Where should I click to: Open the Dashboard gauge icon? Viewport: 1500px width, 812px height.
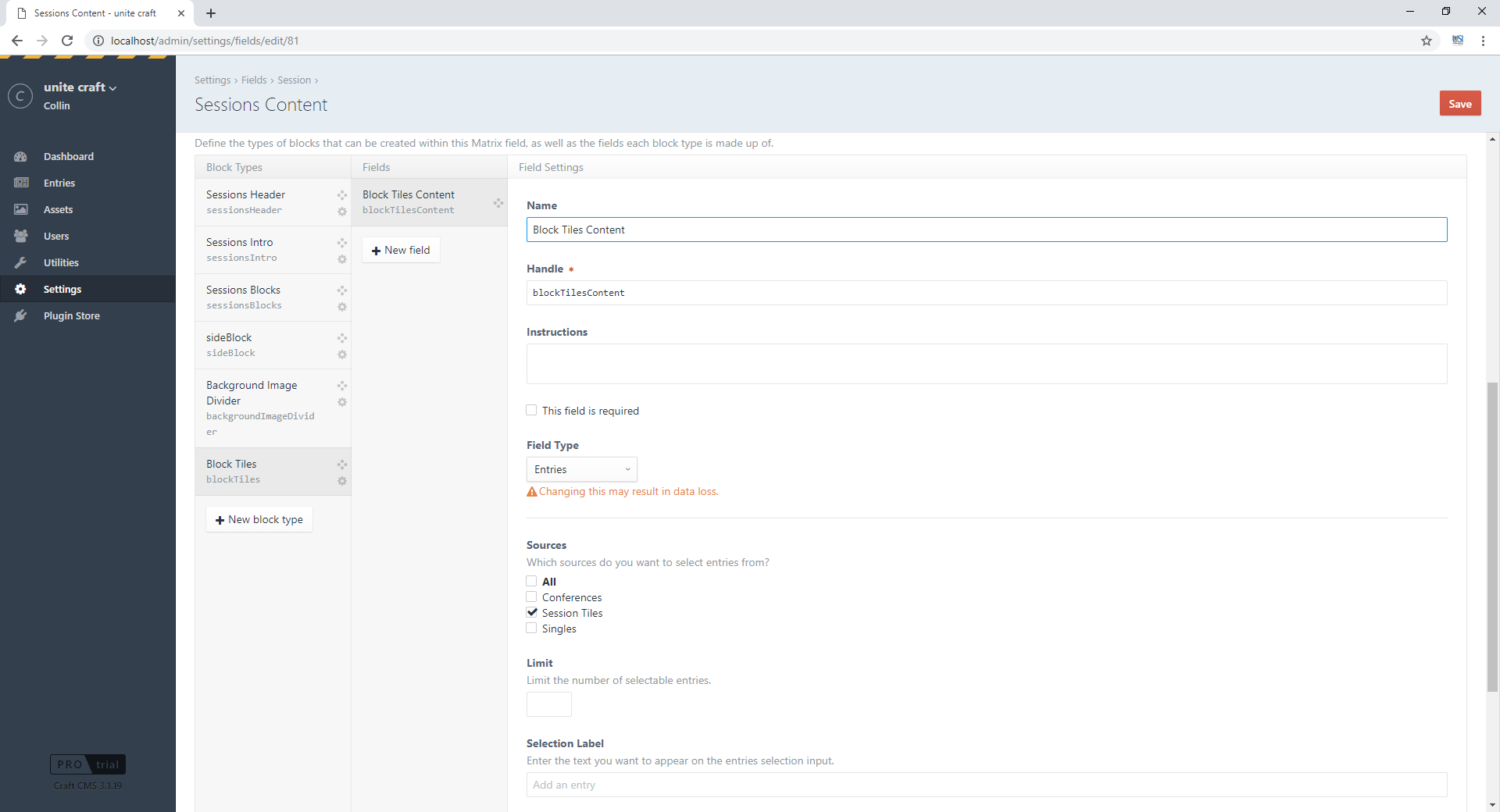tap(20, 156)
